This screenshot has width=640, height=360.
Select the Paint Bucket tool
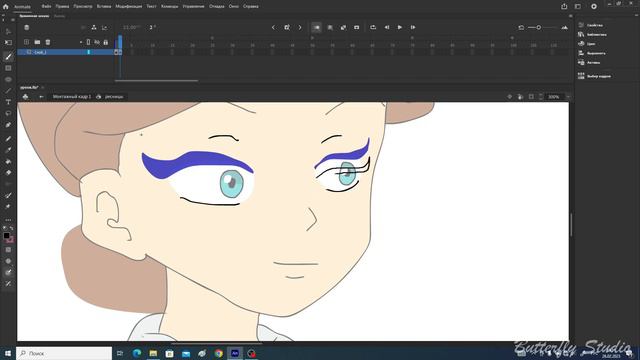pos(8,162)
